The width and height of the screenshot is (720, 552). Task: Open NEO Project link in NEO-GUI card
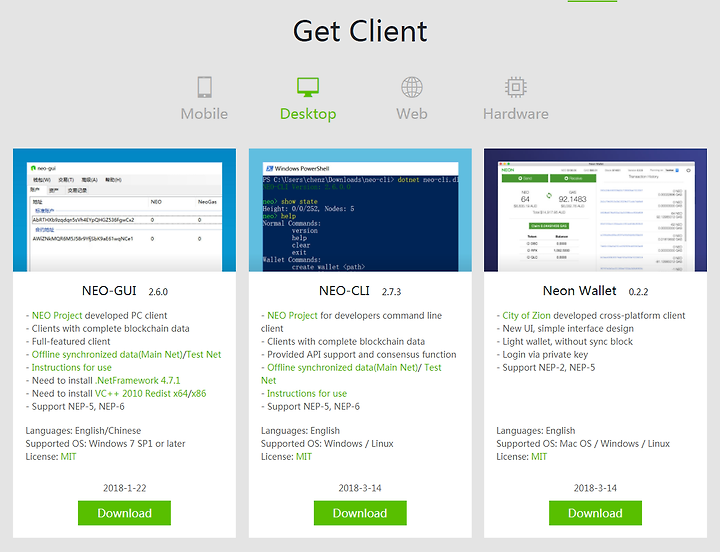point(57,315)
